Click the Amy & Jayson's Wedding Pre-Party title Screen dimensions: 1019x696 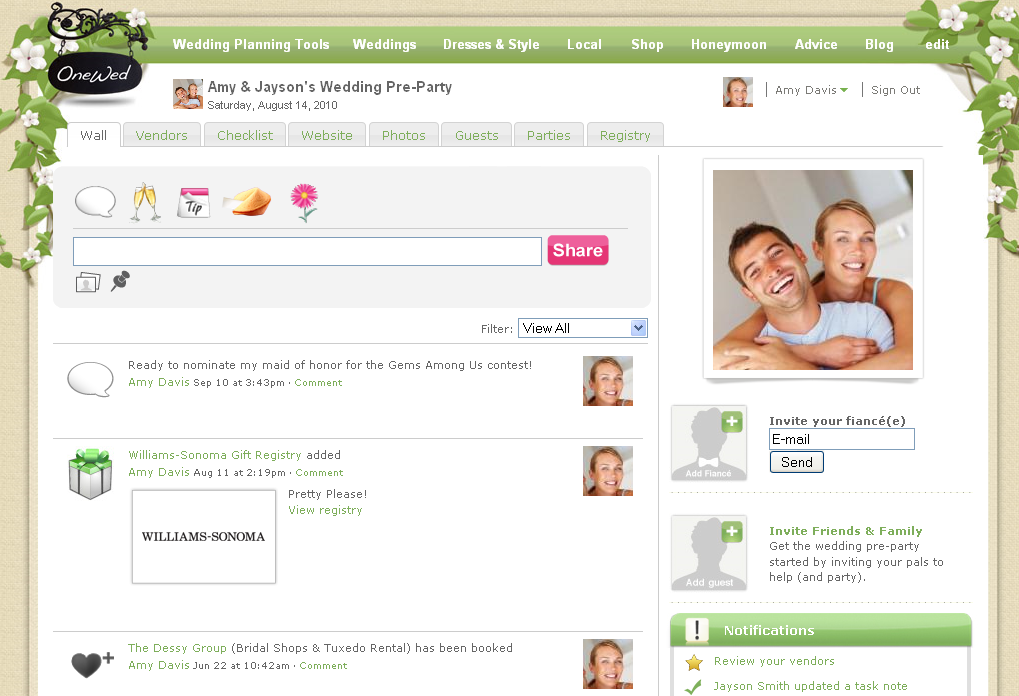pos(329,87)
